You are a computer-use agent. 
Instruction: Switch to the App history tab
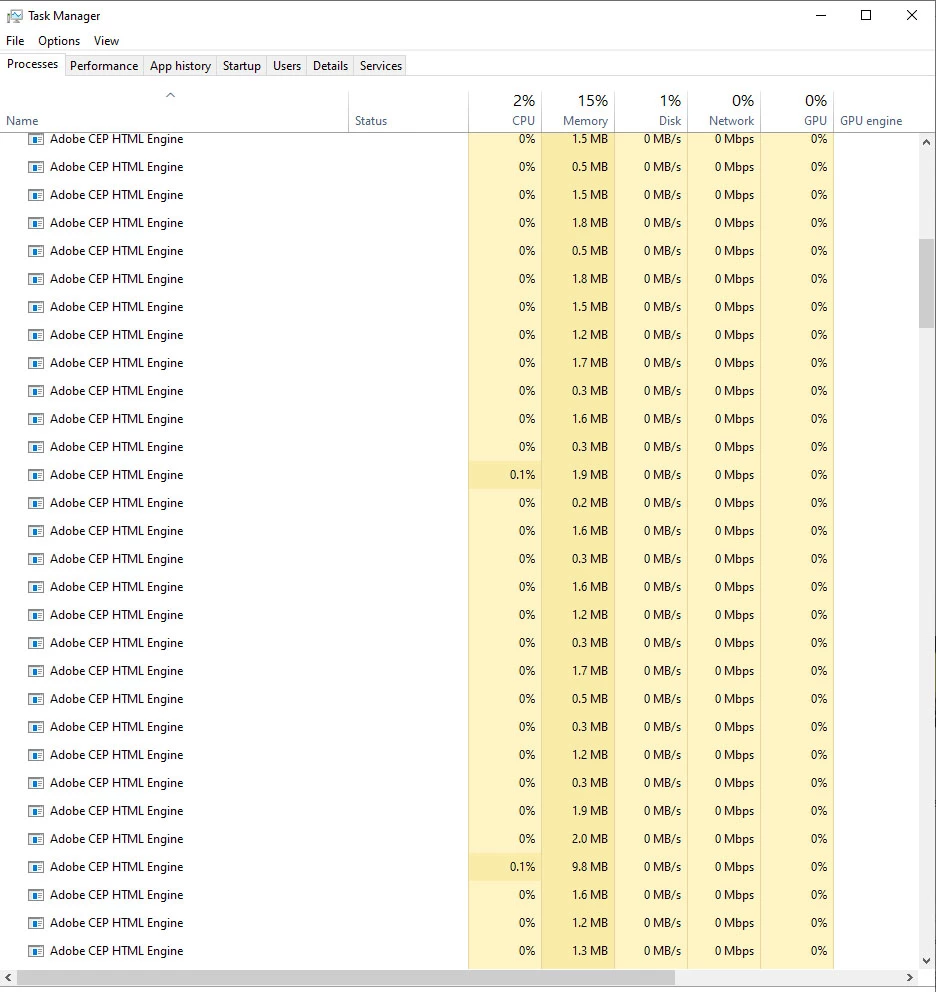coord(180,66)
